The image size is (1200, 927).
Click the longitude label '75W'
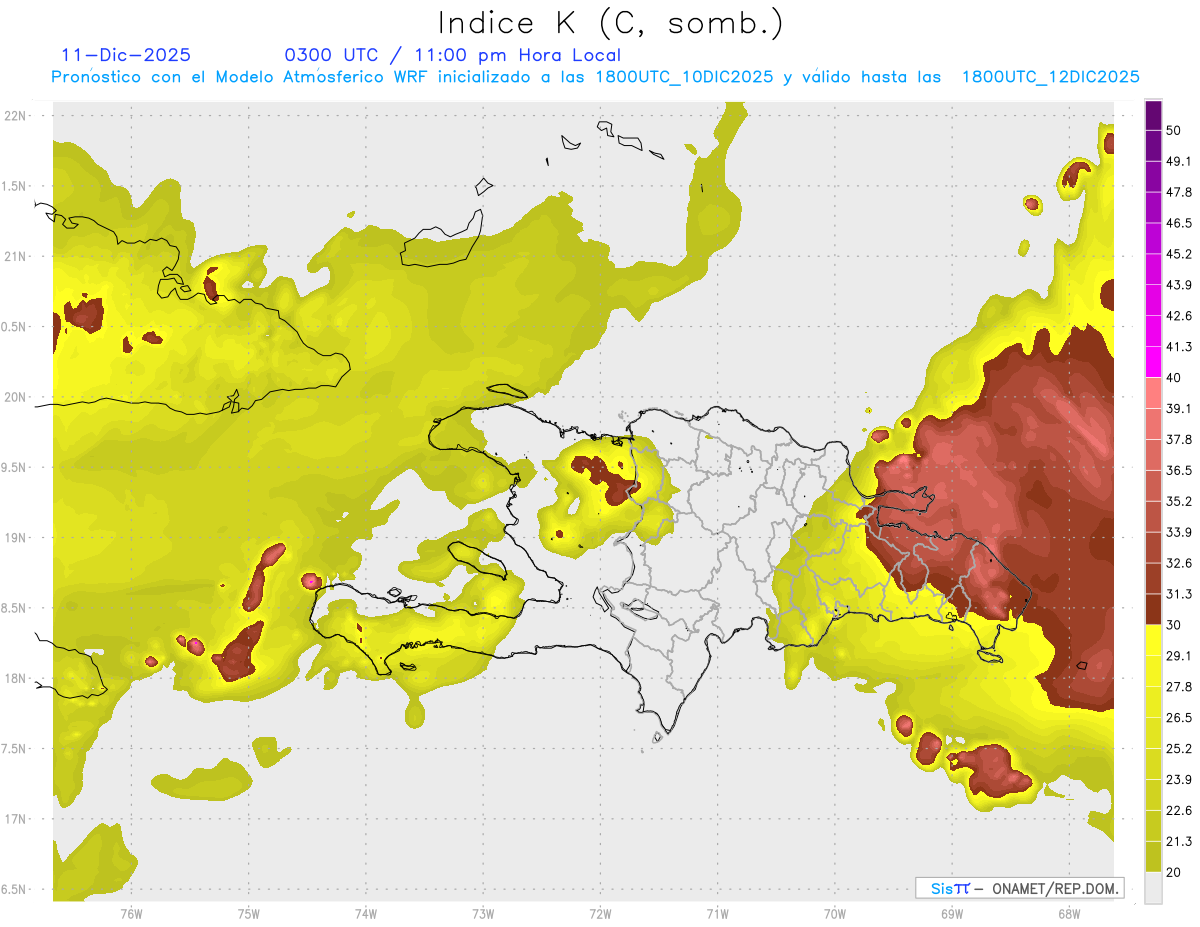(x=249, y=914)
